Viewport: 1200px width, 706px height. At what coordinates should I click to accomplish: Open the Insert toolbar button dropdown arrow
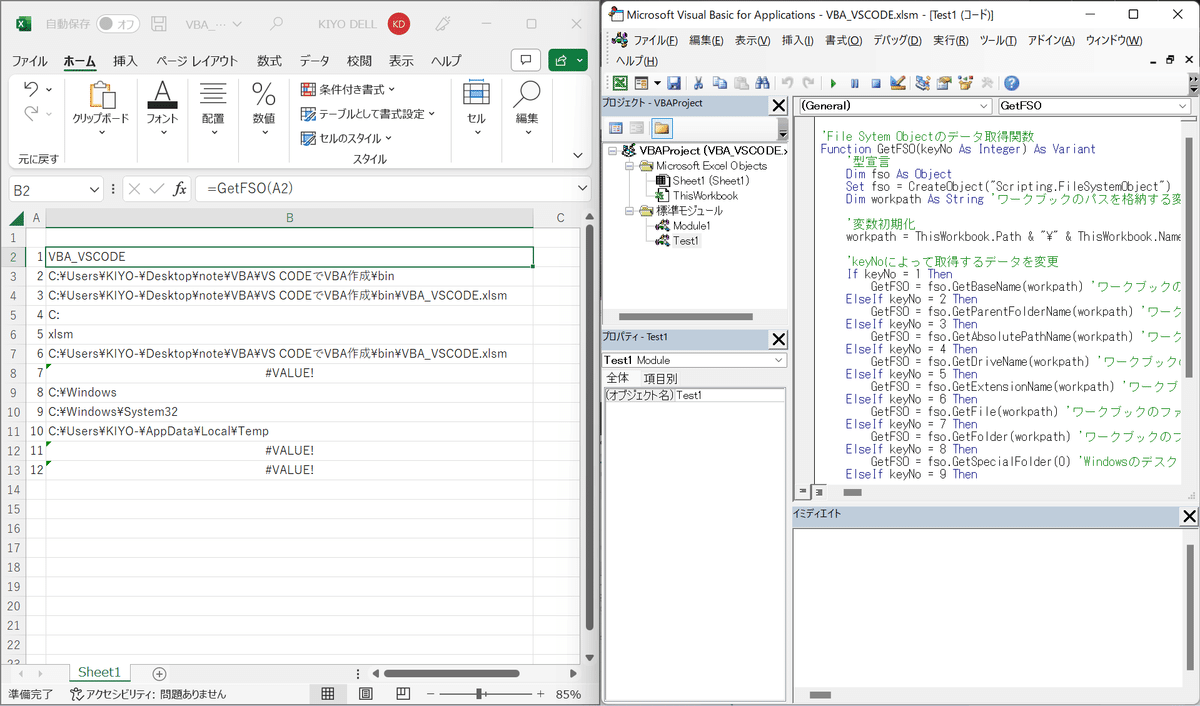coord(656,83)
